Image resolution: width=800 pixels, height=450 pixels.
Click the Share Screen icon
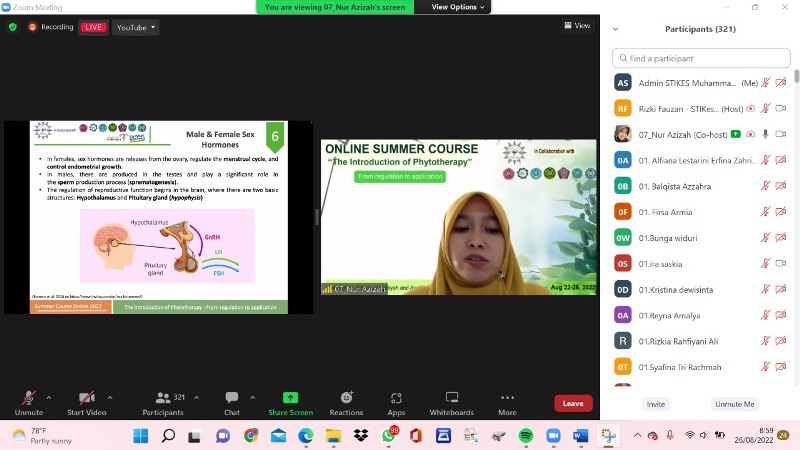pyautogui.click(x=290, y=398)
